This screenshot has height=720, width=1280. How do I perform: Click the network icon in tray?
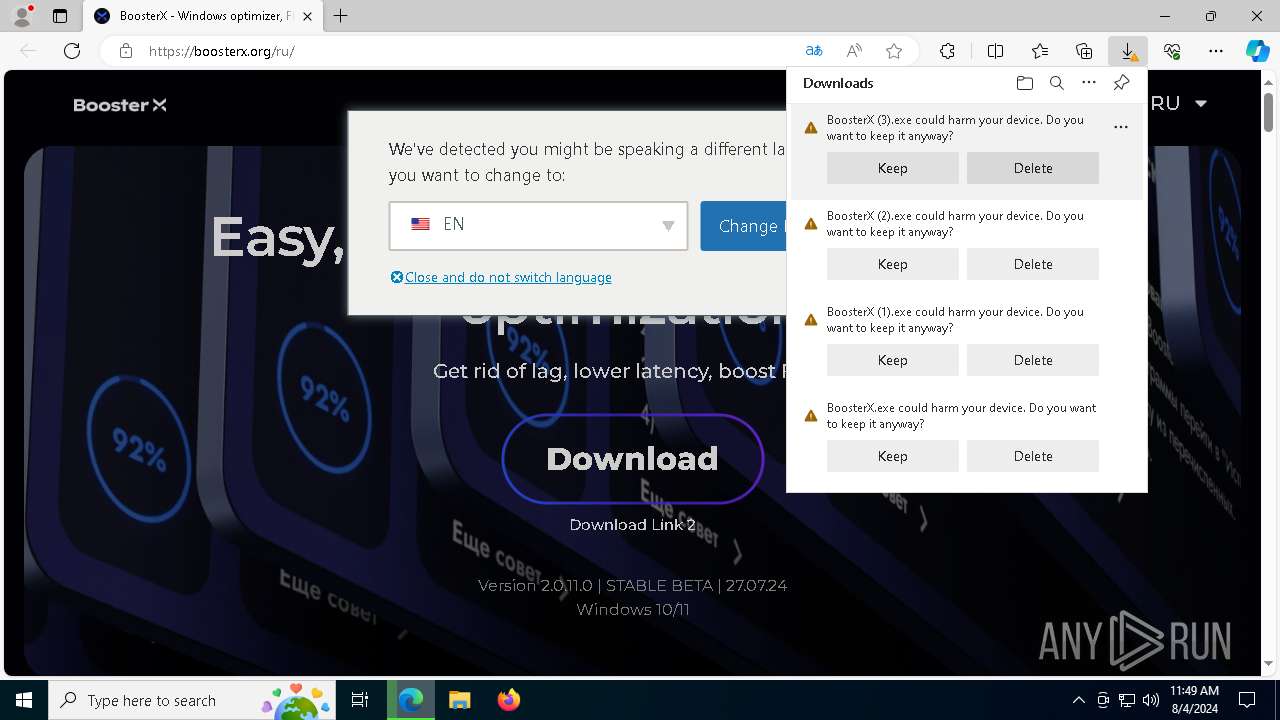1127,700
